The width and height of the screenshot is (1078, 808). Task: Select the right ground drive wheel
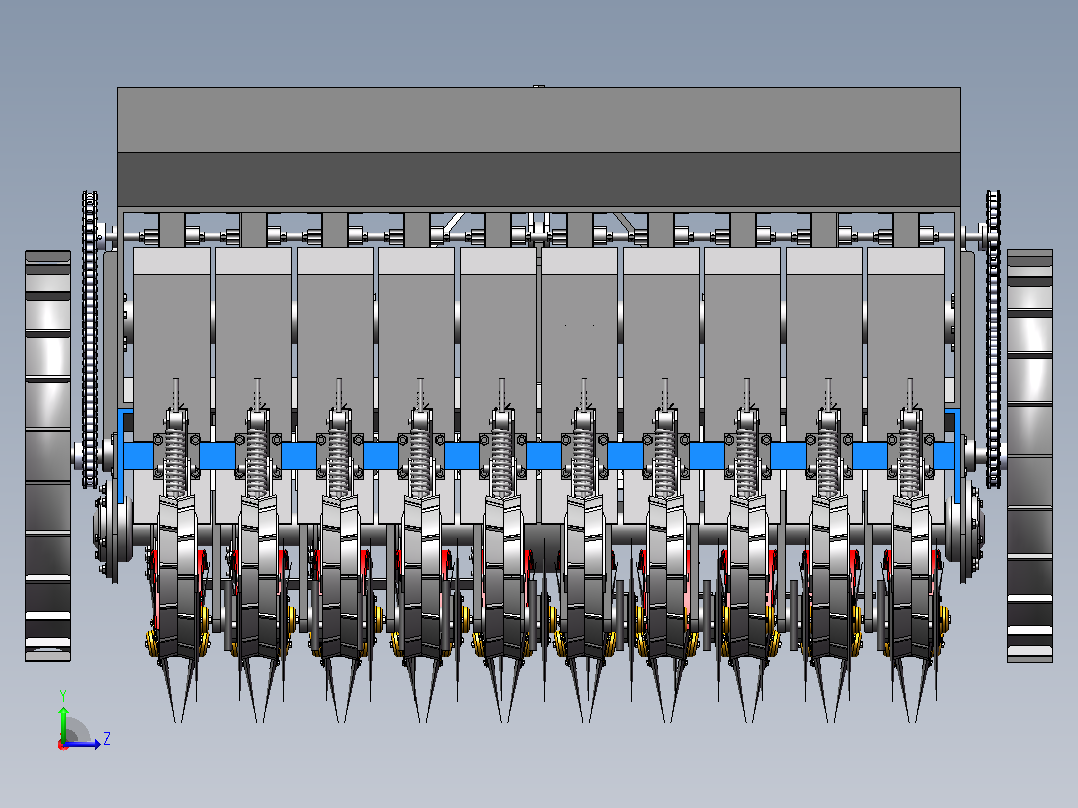(x=1030, y=456)
